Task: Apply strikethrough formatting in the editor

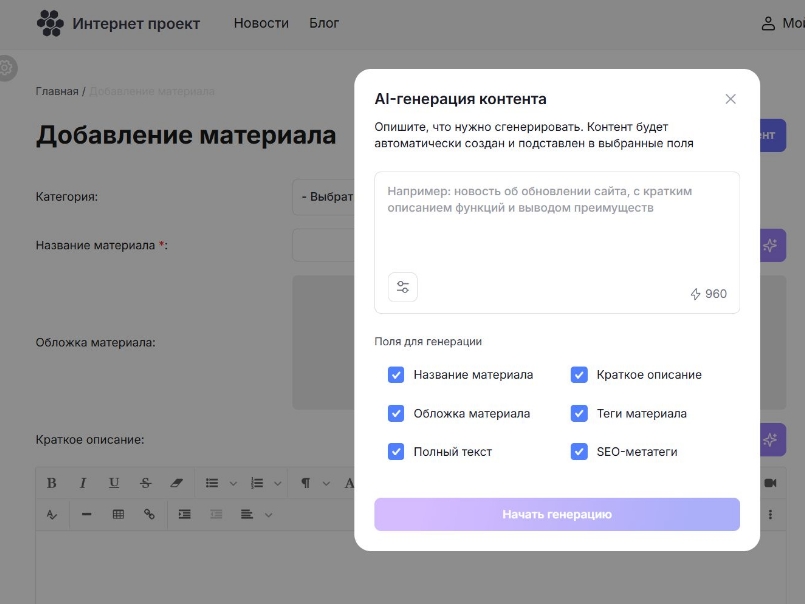Action: click(x=145, y=483)
